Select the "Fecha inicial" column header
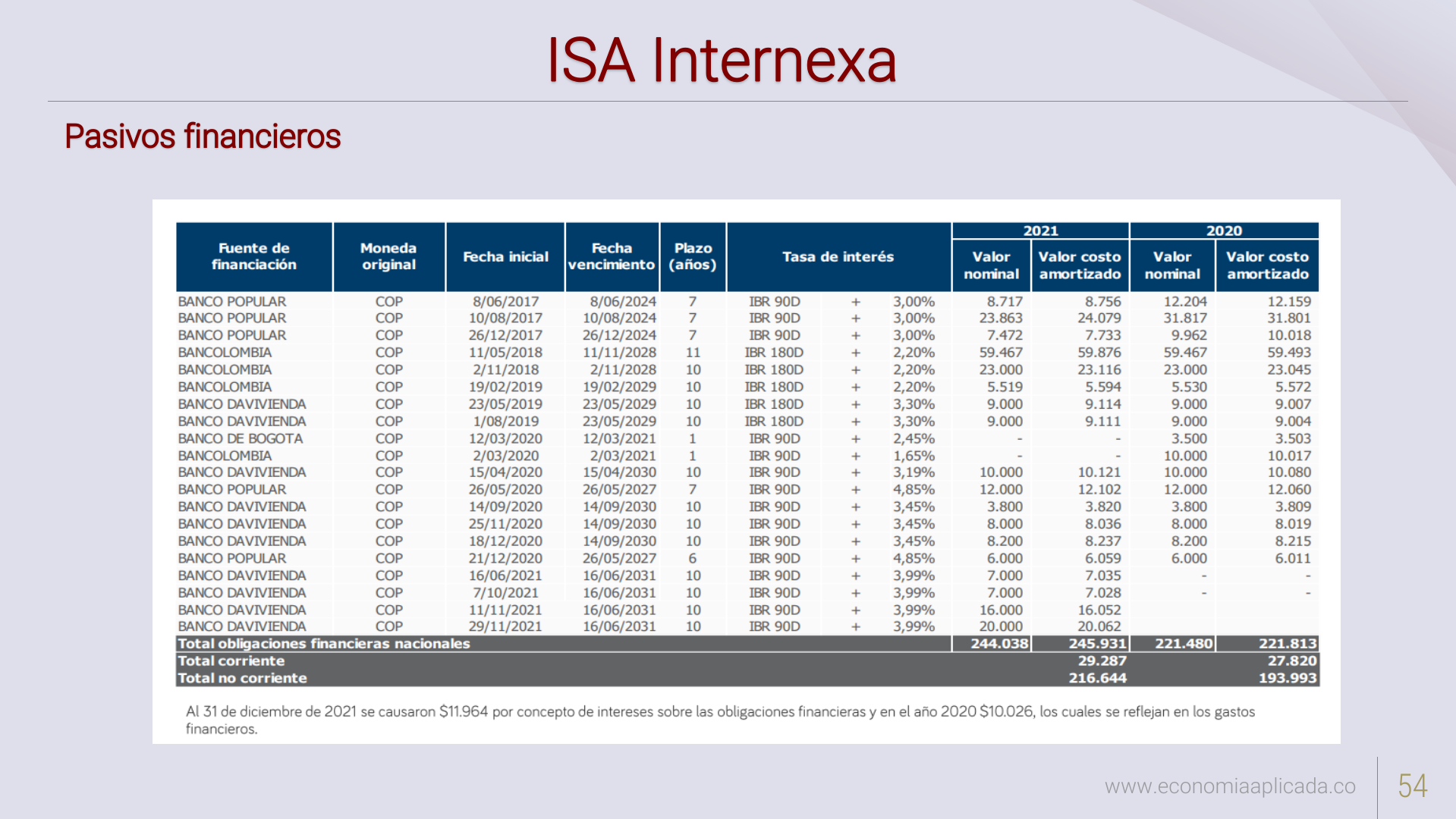The height and width of the screenshot is (819, 1456). (x=505, y=256)
